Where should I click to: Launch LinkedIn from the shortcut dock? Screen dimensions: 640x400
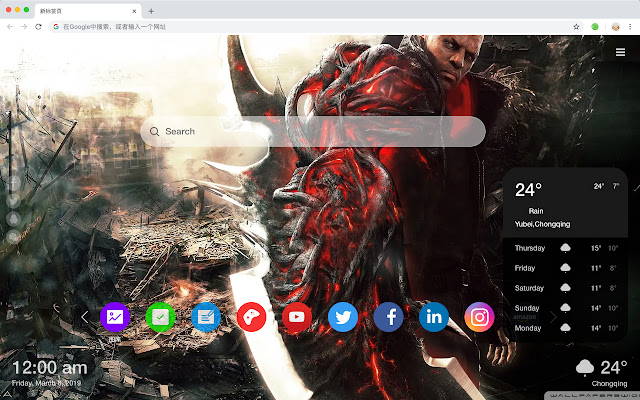tap(433, 317)
